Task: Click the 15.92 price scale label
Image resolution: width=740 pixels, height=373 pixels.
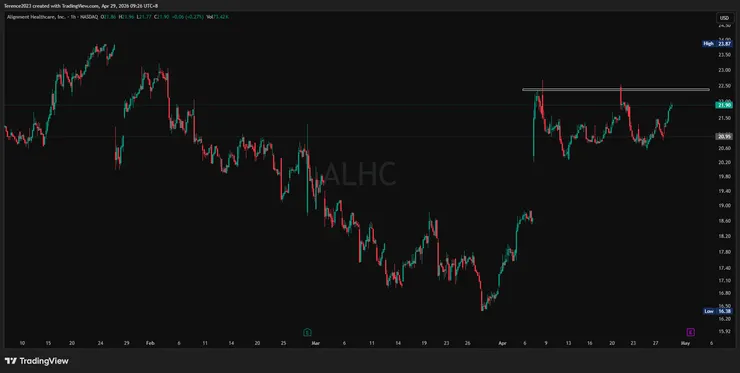Action: tap(724, 331)
